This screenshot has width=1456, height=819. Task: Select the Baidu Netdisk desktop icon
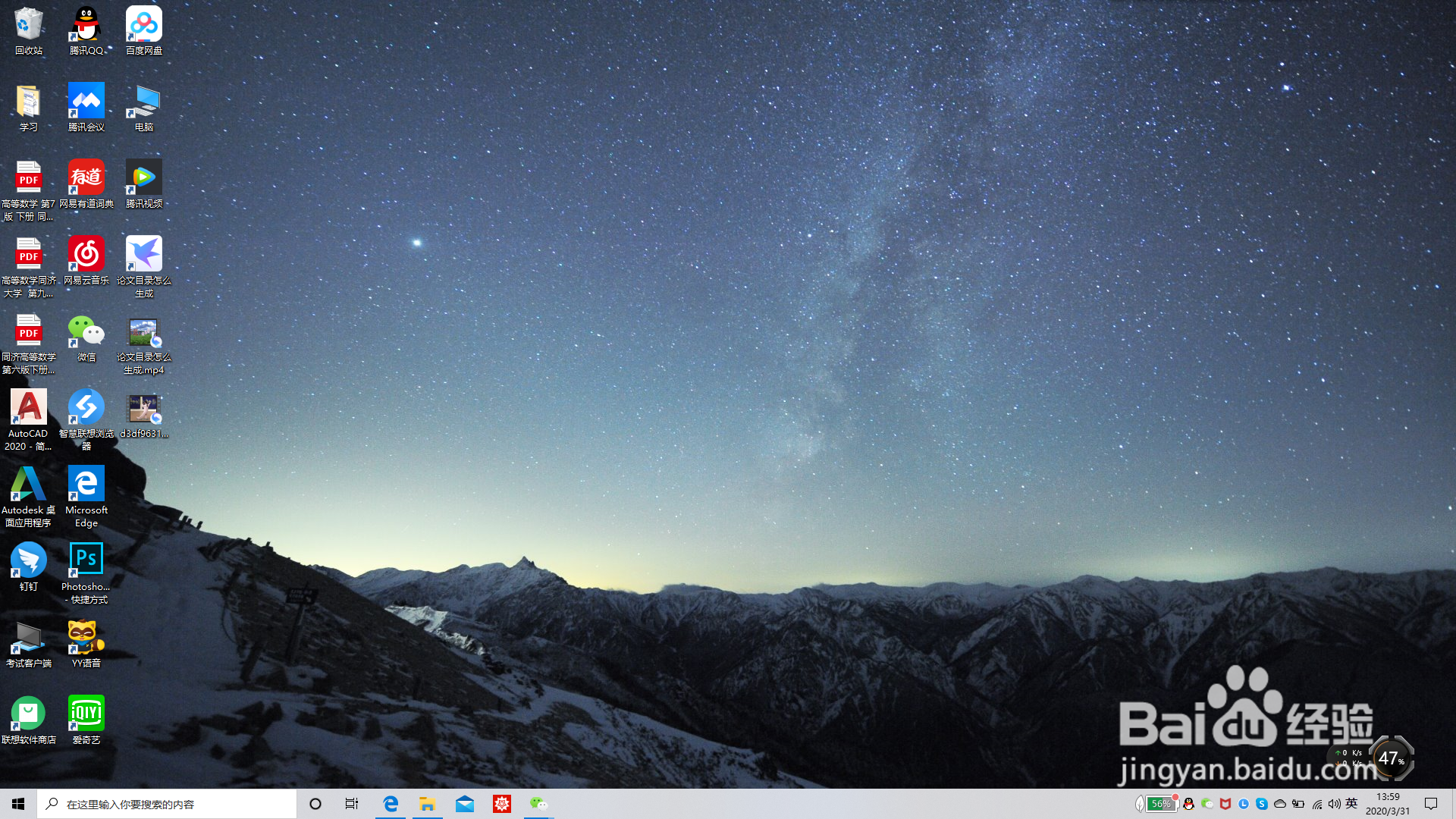point(143,25)
